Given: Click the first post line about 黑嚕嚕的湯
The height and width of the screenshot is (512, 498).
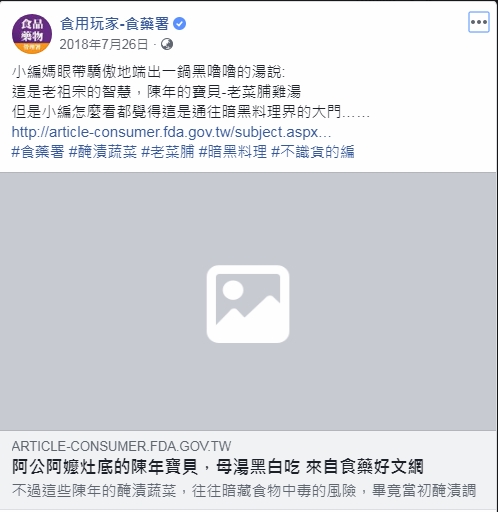Looking at the screenshot, I should click(149, 72).
